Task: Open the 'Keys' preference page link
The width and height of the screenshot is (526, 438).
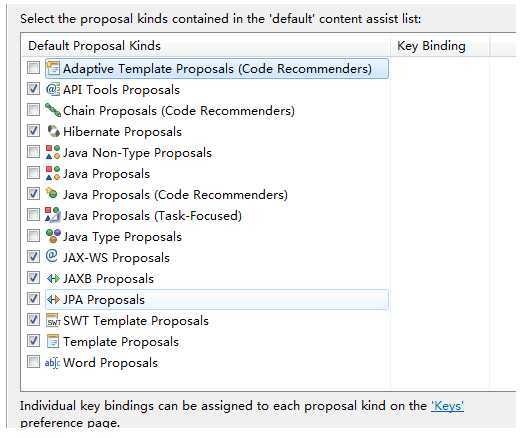Action: (447, 406)
